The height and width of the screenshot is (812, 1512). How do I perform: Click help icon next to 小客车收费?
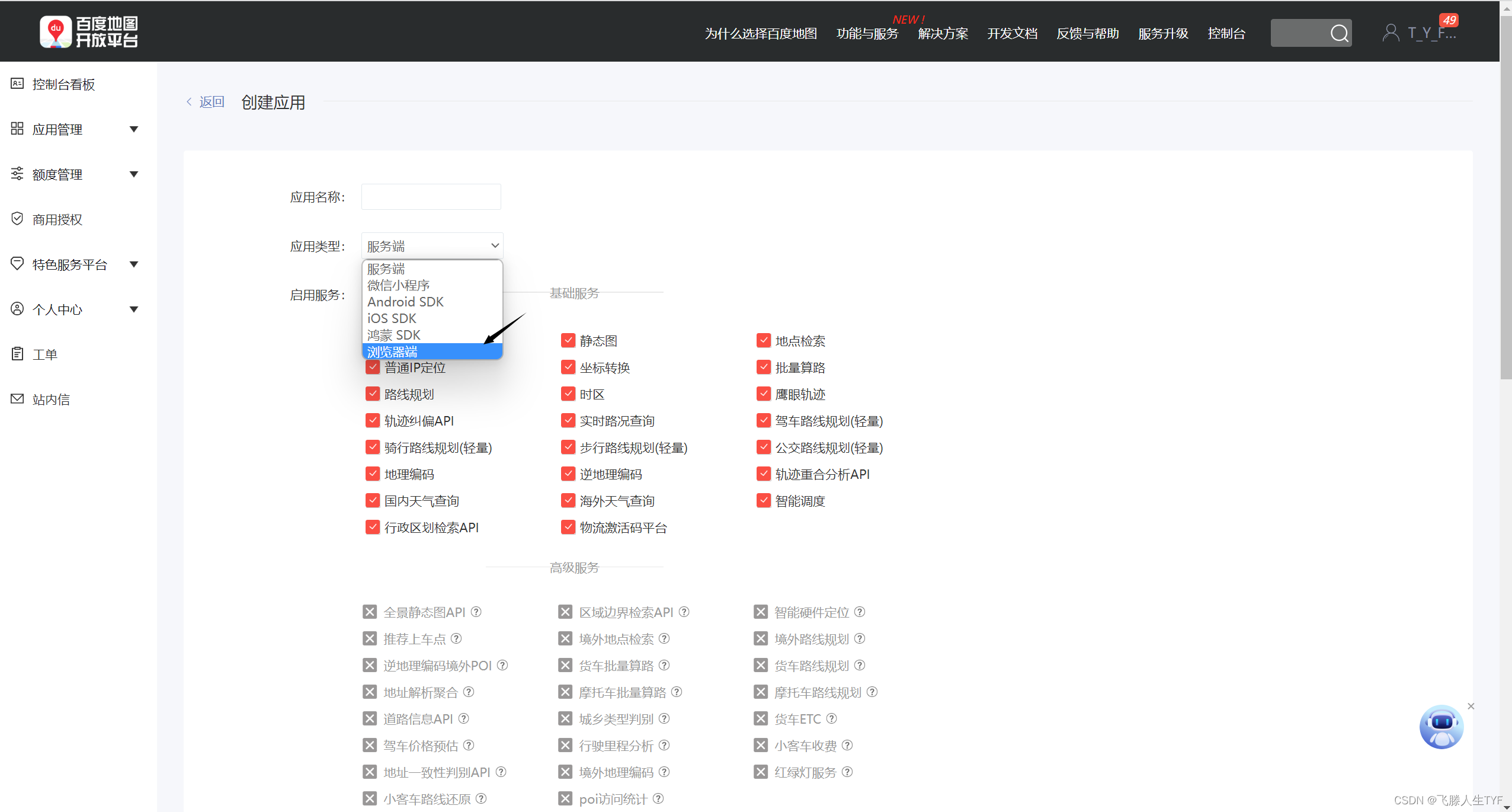(x=847, y=745)
